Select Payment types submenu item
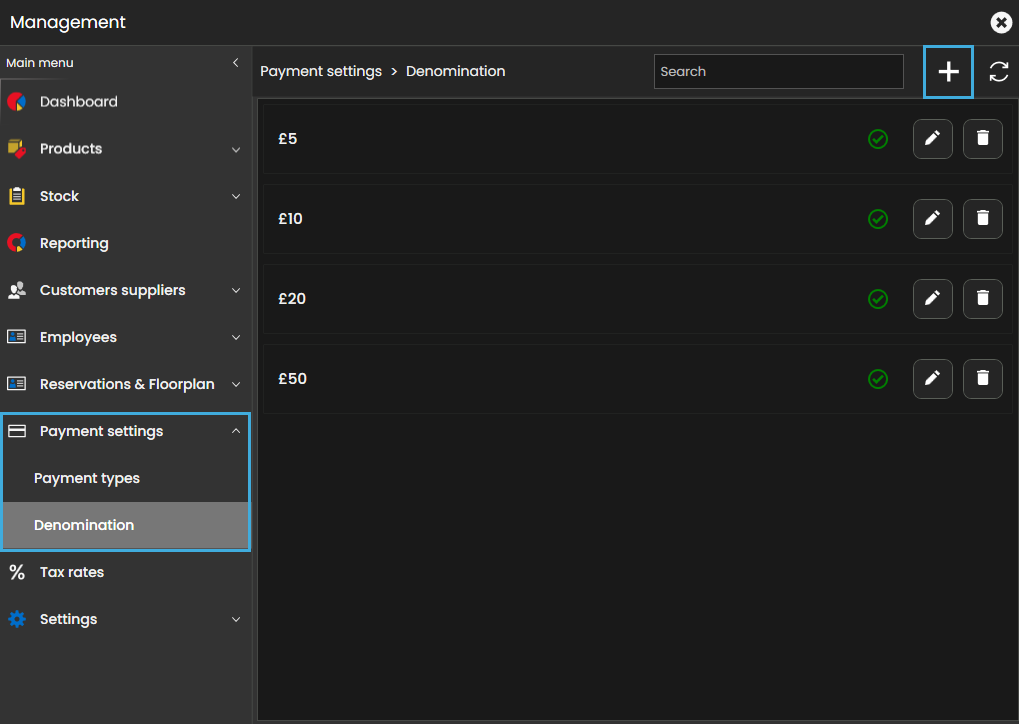The height and width of the screenshot is (724, 1019). pos(87,479)
